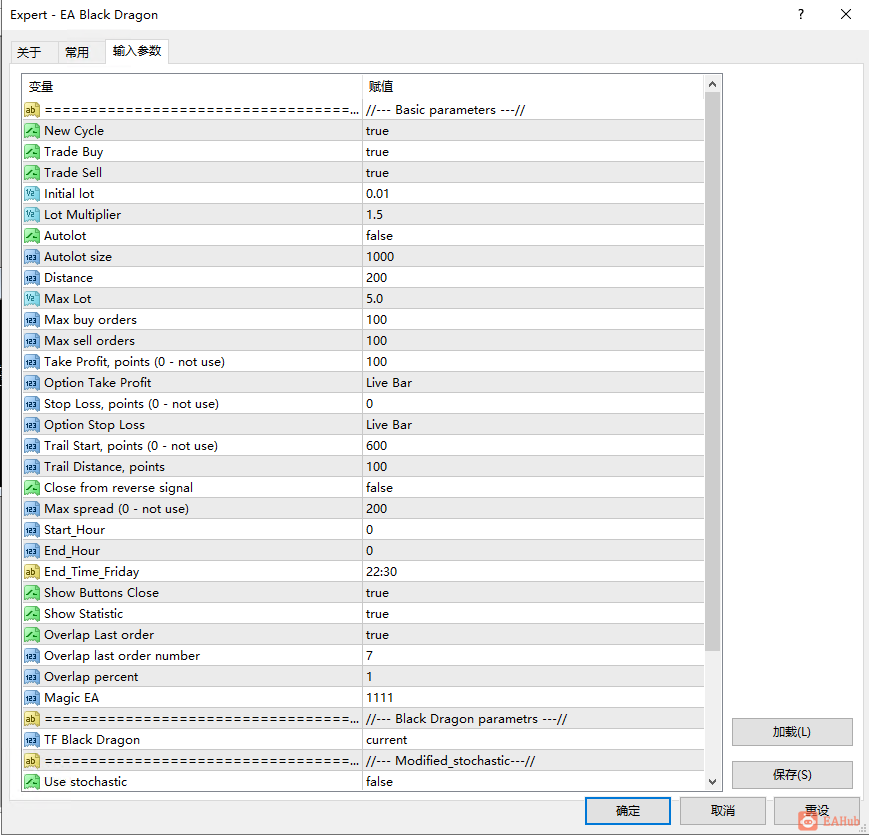Image resolution: width=869 pixels, height=836 pixels.
Task: Click Lot Multiplier value 1.5
Action: coord(375,215)
